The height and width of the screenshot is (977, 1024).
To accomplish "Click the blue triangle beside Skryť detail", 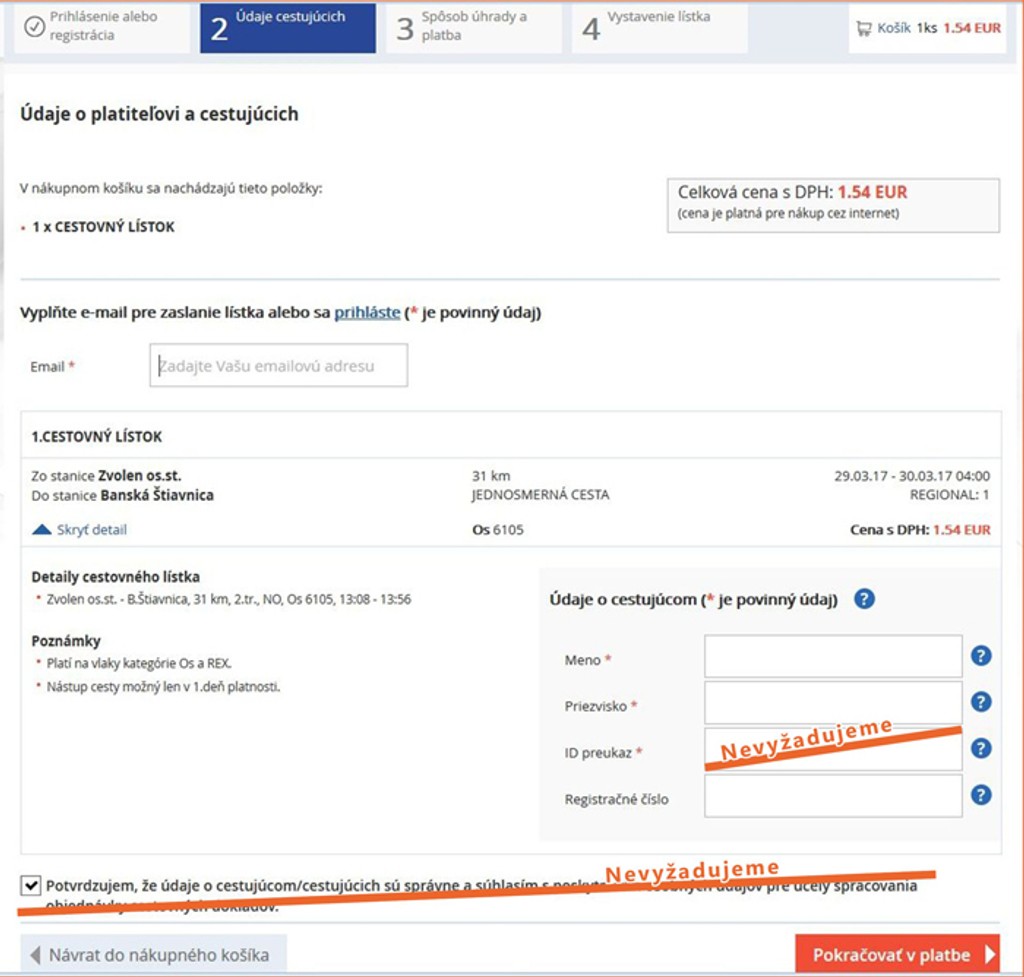I will pos(42,530).
